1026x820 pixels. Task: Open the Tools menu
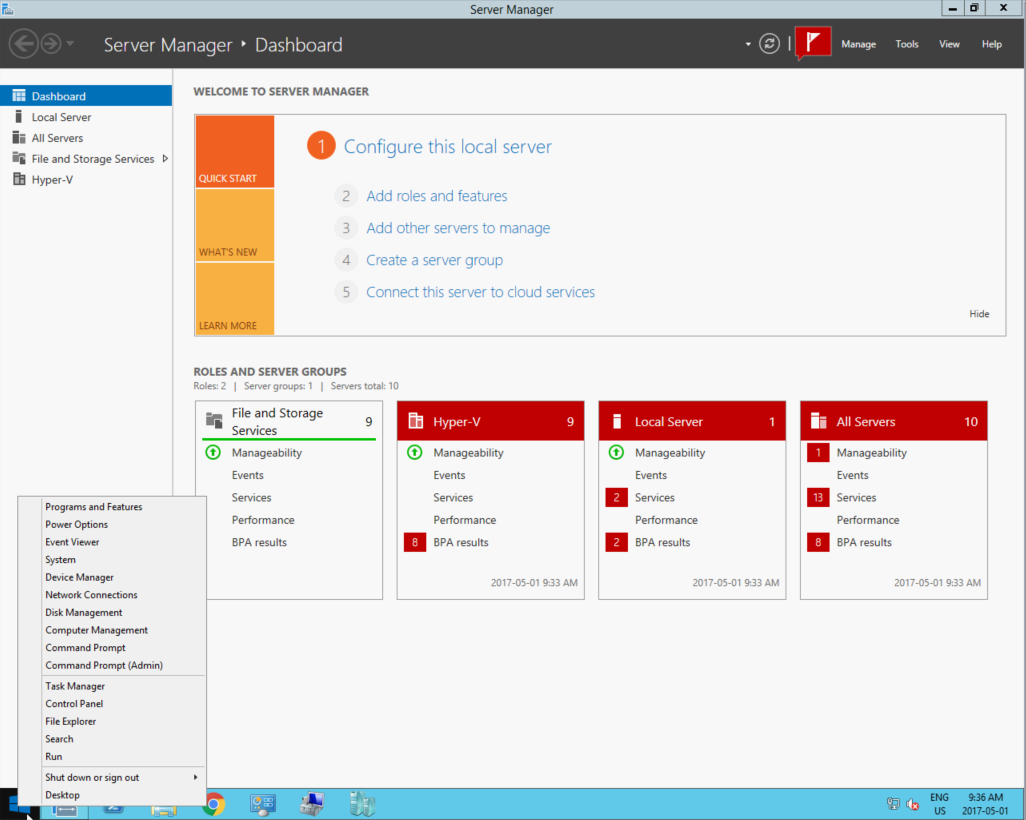click(x=907, y=44)
